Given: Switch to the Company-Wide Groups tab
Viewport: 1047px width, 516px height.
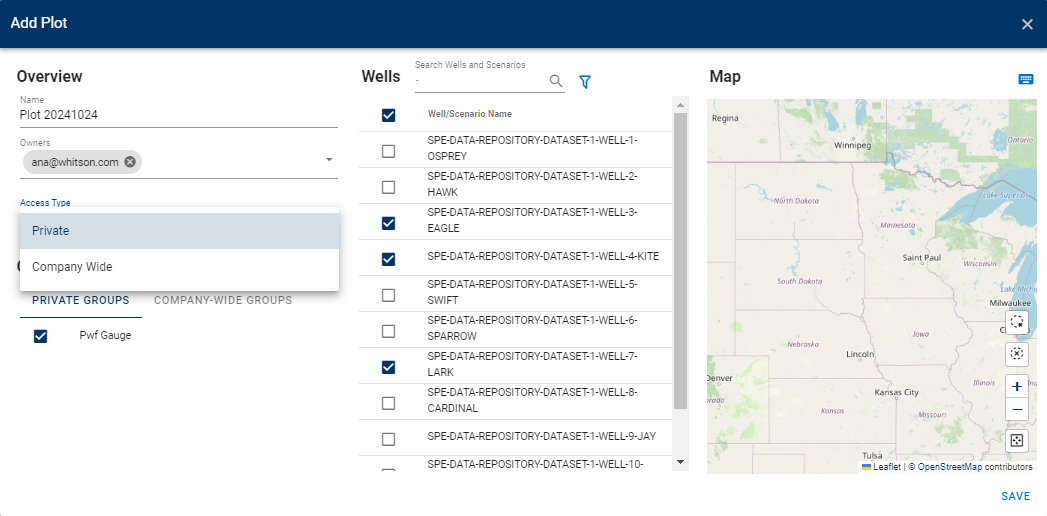Looking at the screenshot, I should point(223,300).
